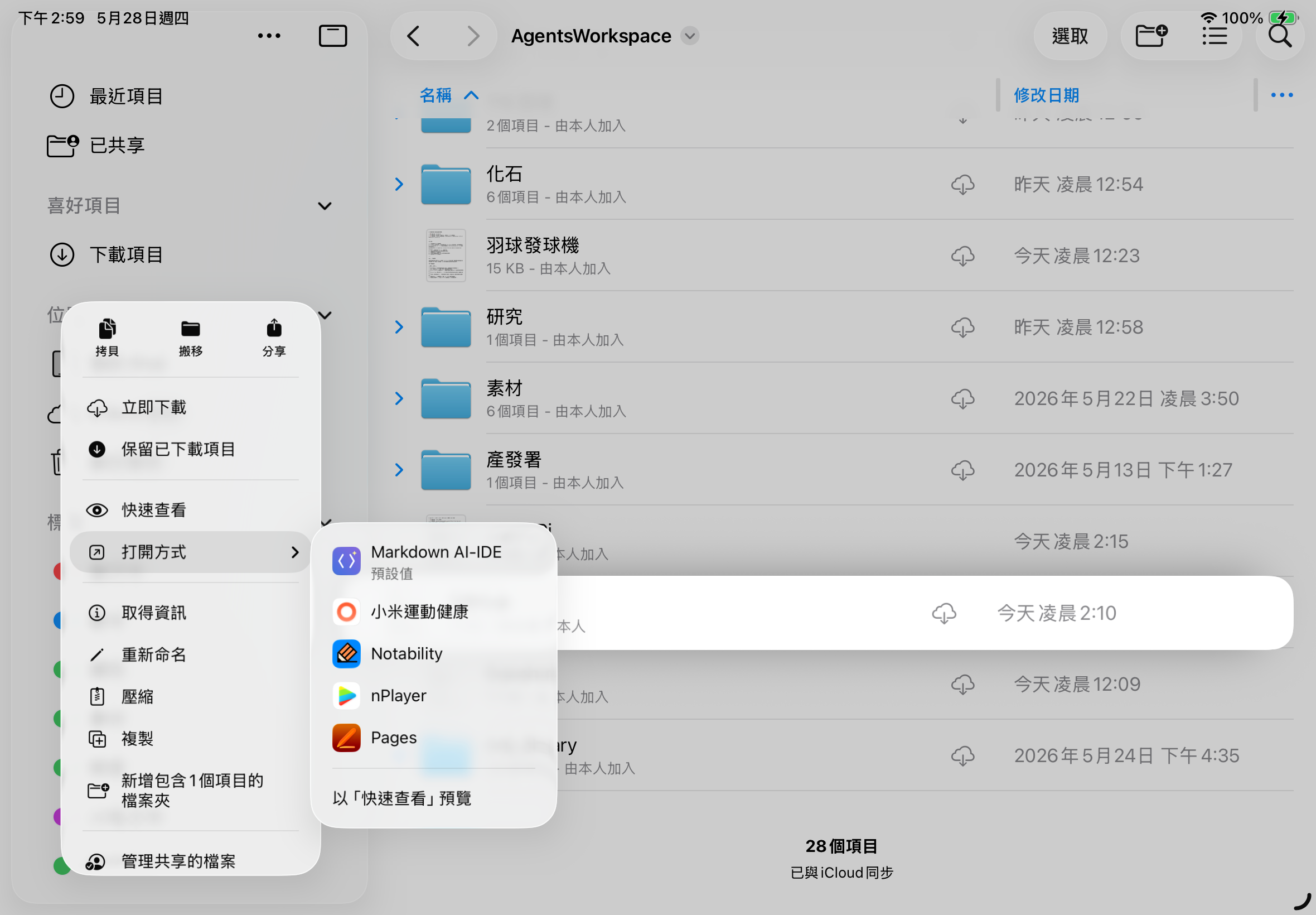This screenshot has width=1316, height=915.
Task: Open with 小米運動健康 app
Action: (434, 611)
